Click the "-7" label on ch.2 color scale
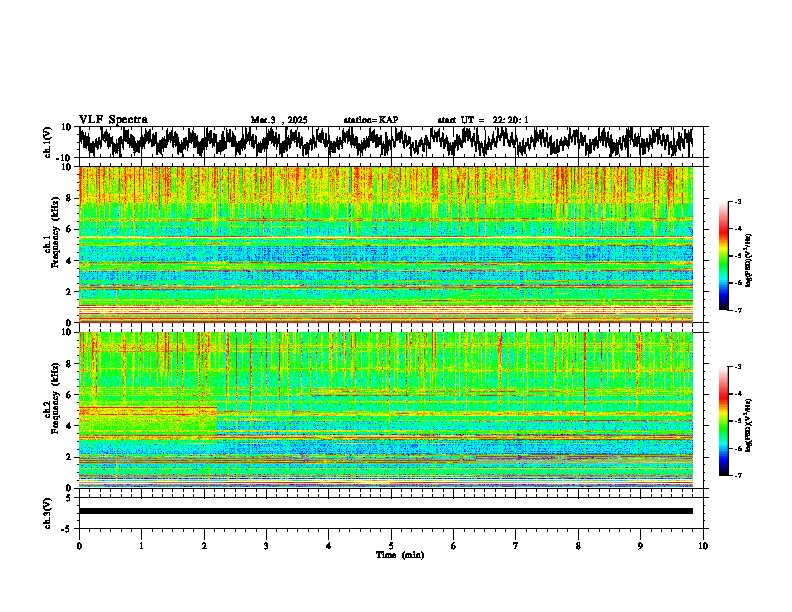Screen dimensions: 792x612 [738, 475]
